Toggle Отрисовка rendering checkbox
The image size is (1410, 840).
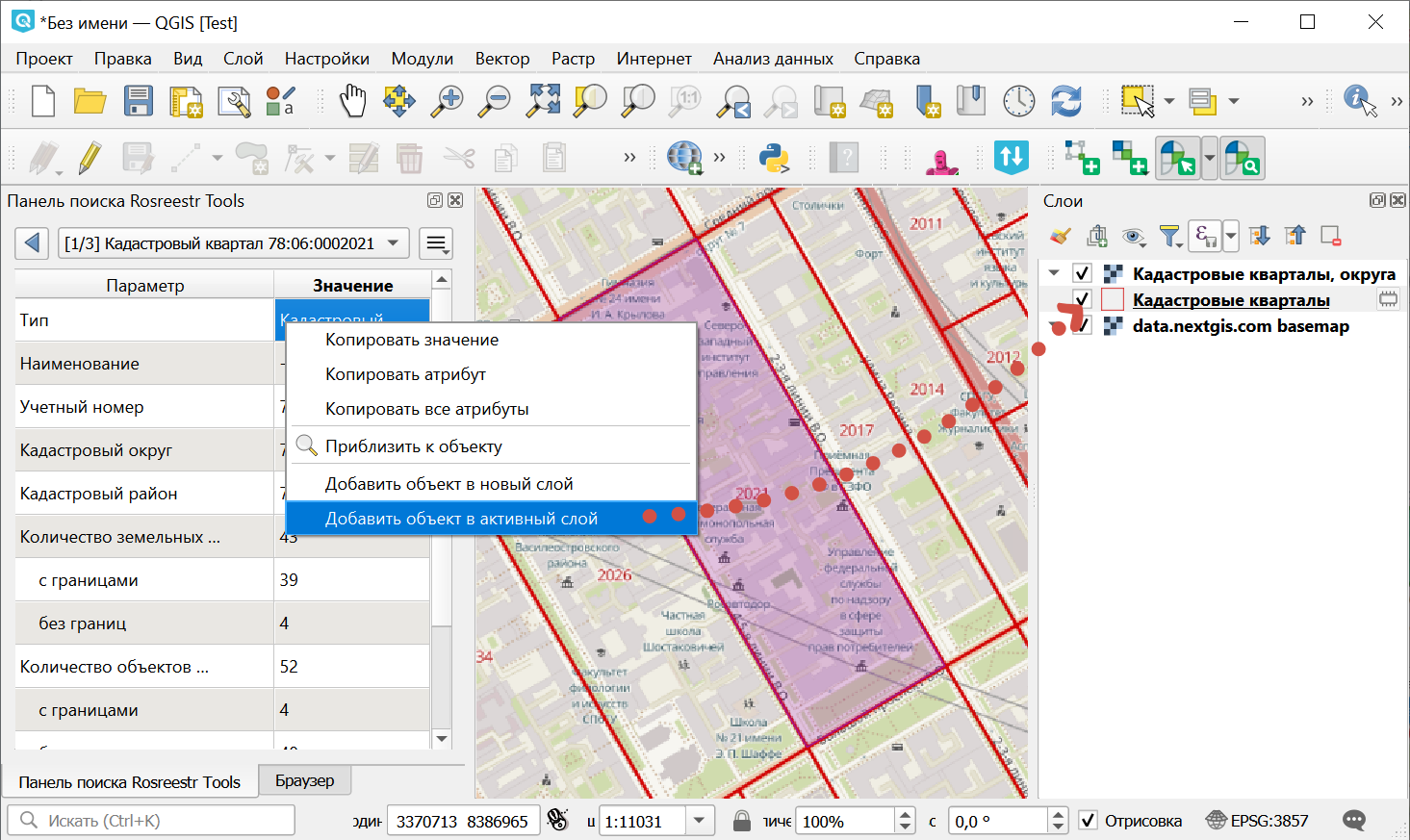pyautogui.click(x=1088, y=821)
